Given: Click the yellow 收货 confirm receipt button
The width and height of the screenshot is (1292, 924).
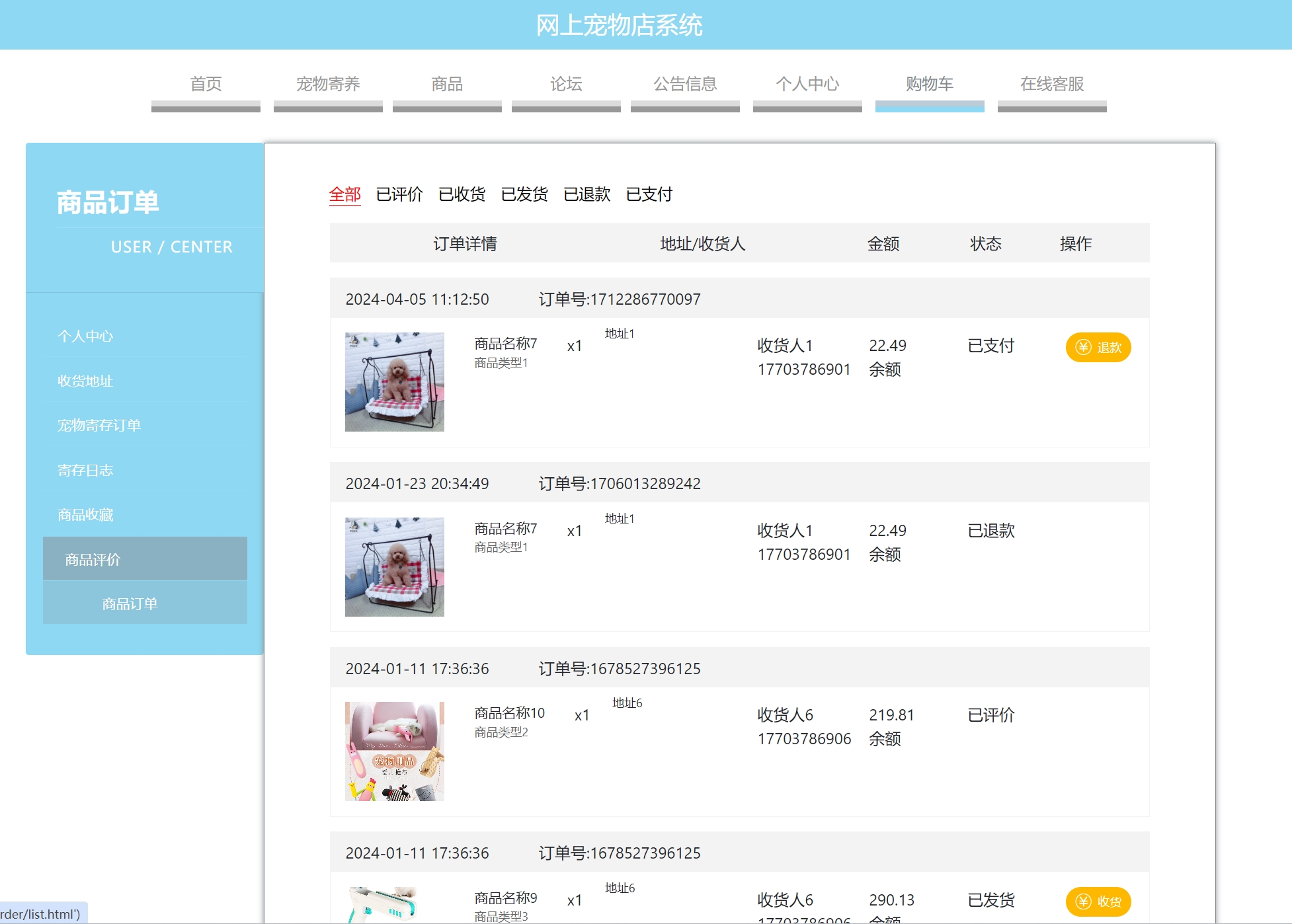Looking at the screenshot, I should tap(1098, 901).
